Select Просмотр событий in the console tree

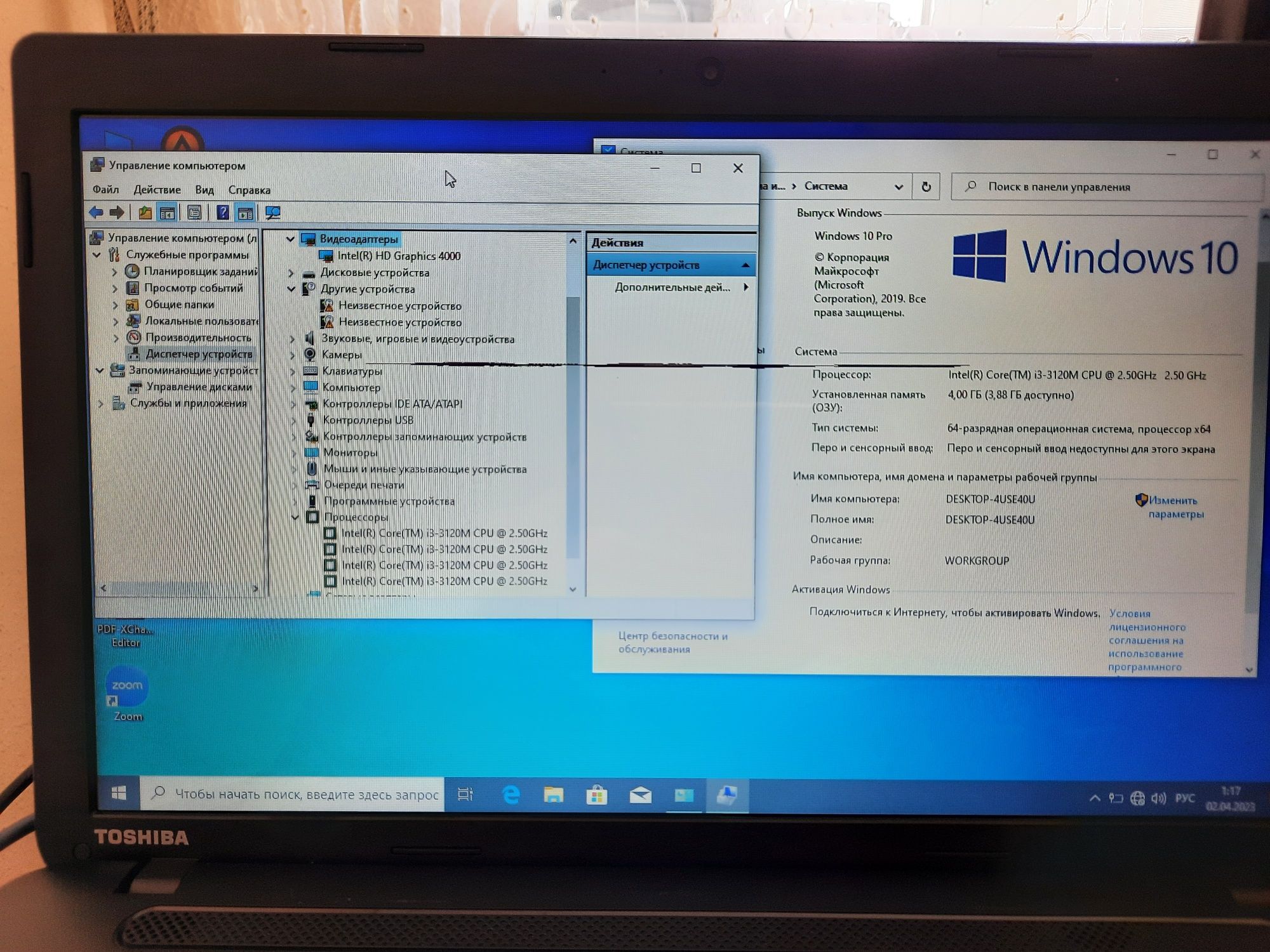pyautogui.click(x=193, y=288)
